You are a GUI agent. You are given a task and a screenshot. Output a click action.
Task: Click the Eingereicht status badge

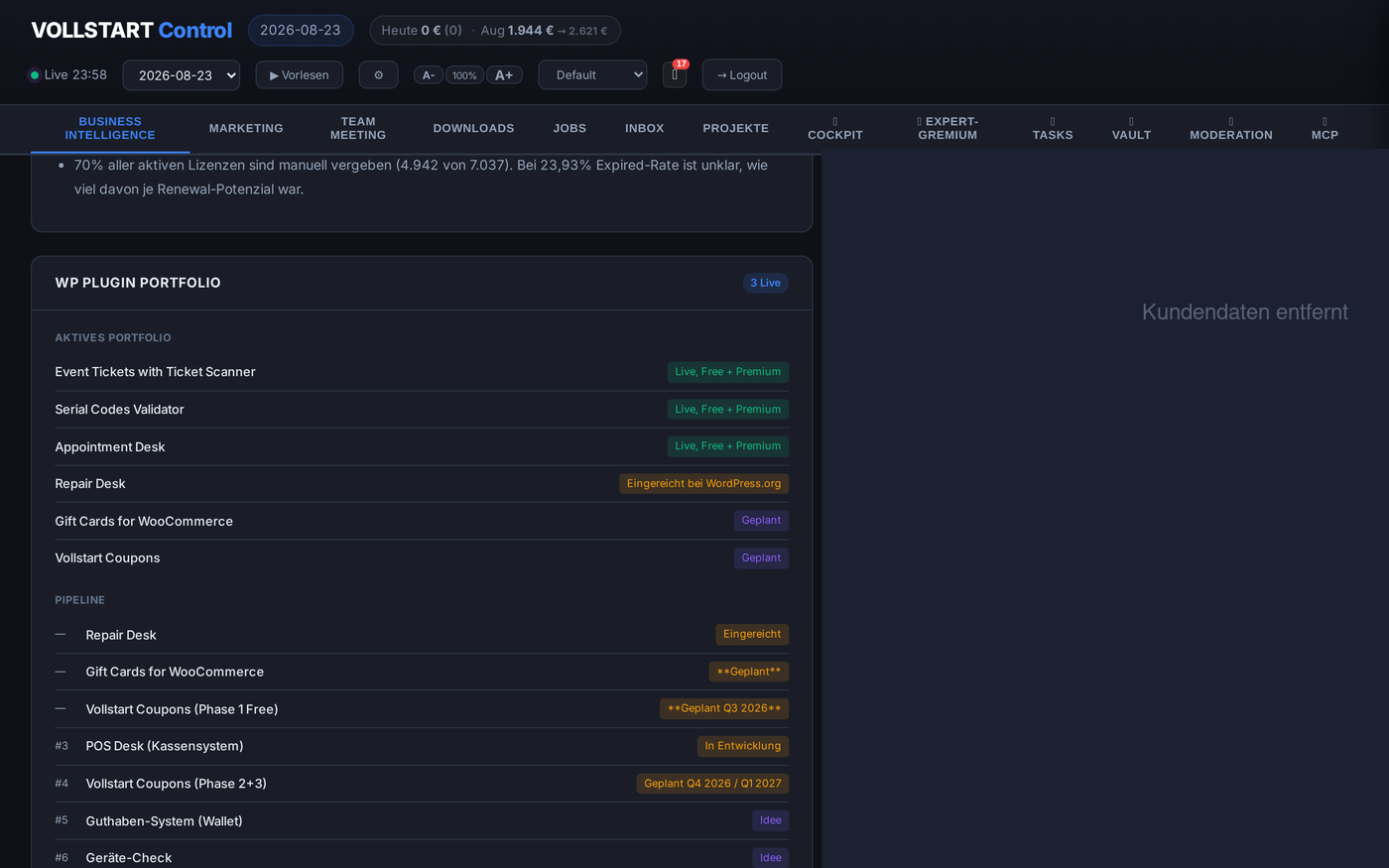(752, 635)
